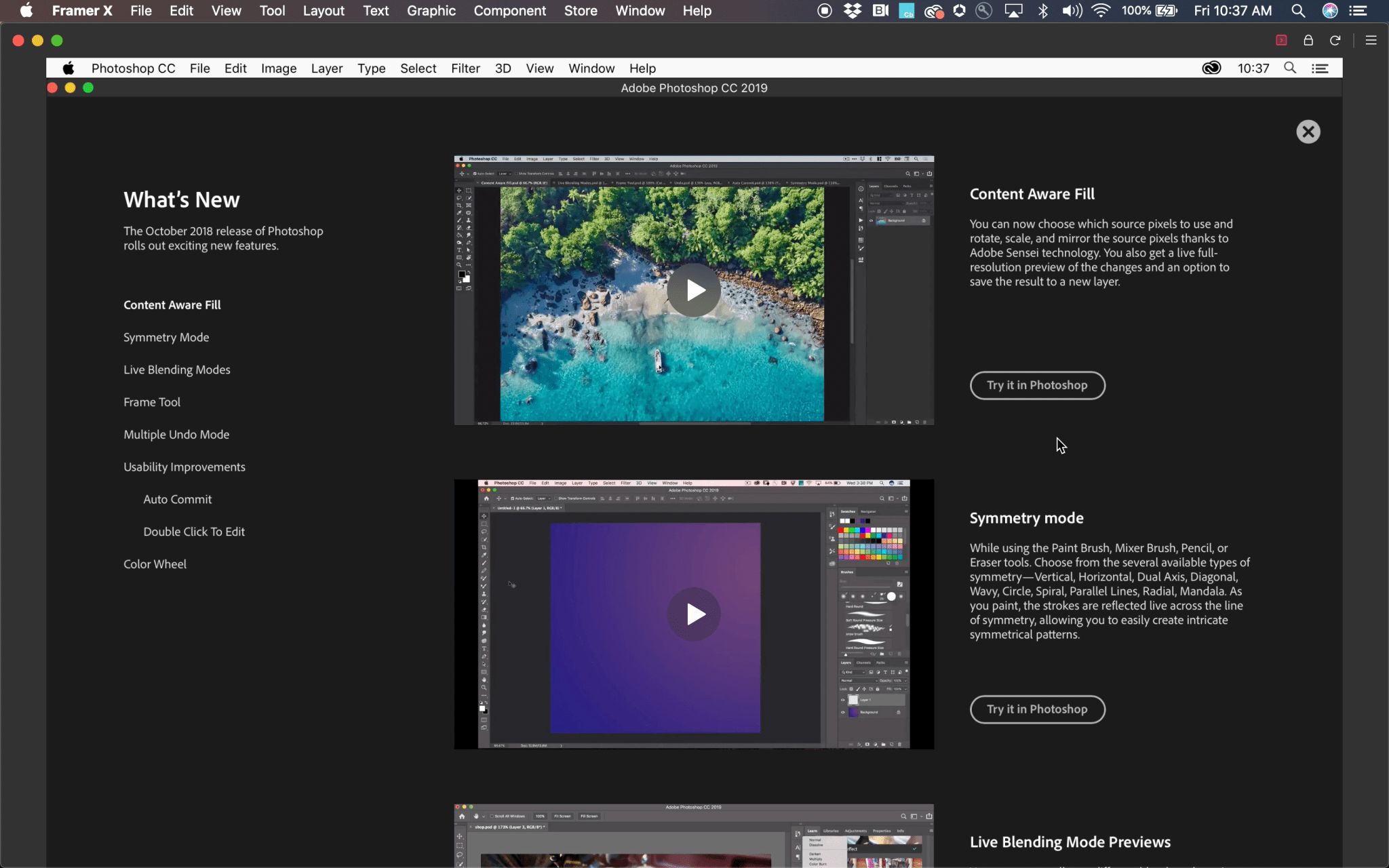Open the Layer menu
Image resolution: width=1389 pixels, height=868 pixels.
[x=327, y=68]
